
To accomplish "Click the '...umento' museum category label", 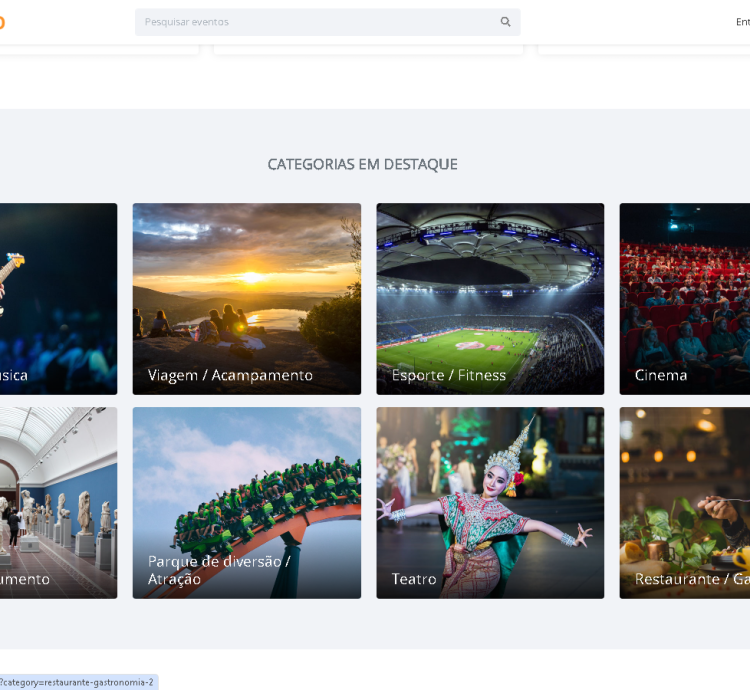I will coord(25,579).
